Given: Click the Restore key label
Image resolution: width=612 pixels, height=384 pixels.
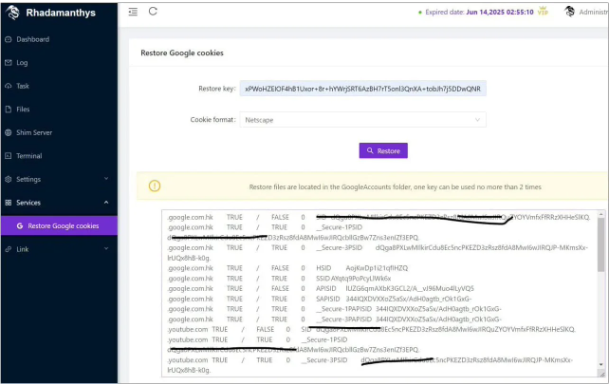Looking at the screenshot, I should tap(217, 89).
